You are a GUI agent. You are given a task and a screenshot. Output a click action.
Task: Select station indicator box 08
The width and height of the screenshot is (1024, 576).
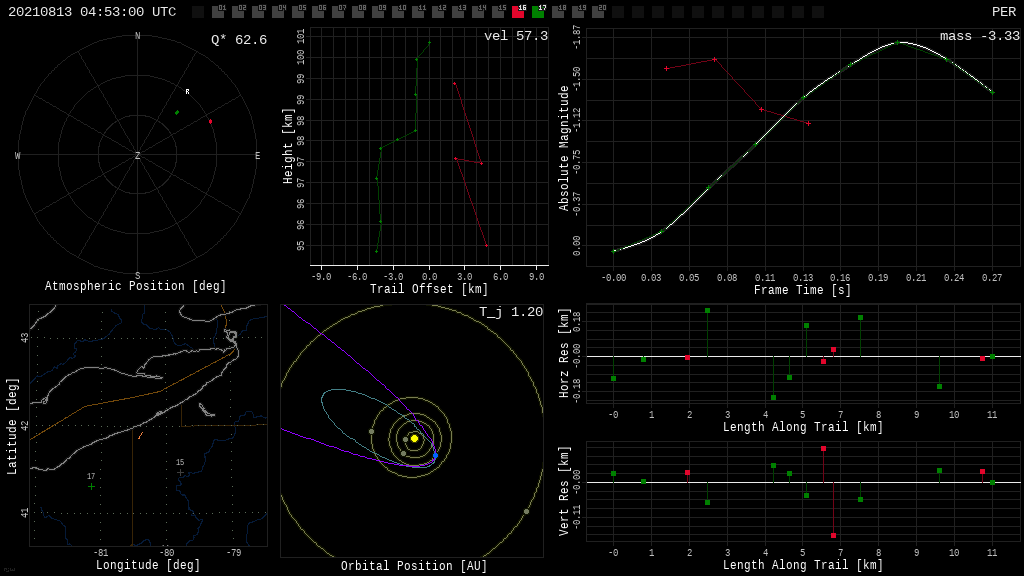358,11
